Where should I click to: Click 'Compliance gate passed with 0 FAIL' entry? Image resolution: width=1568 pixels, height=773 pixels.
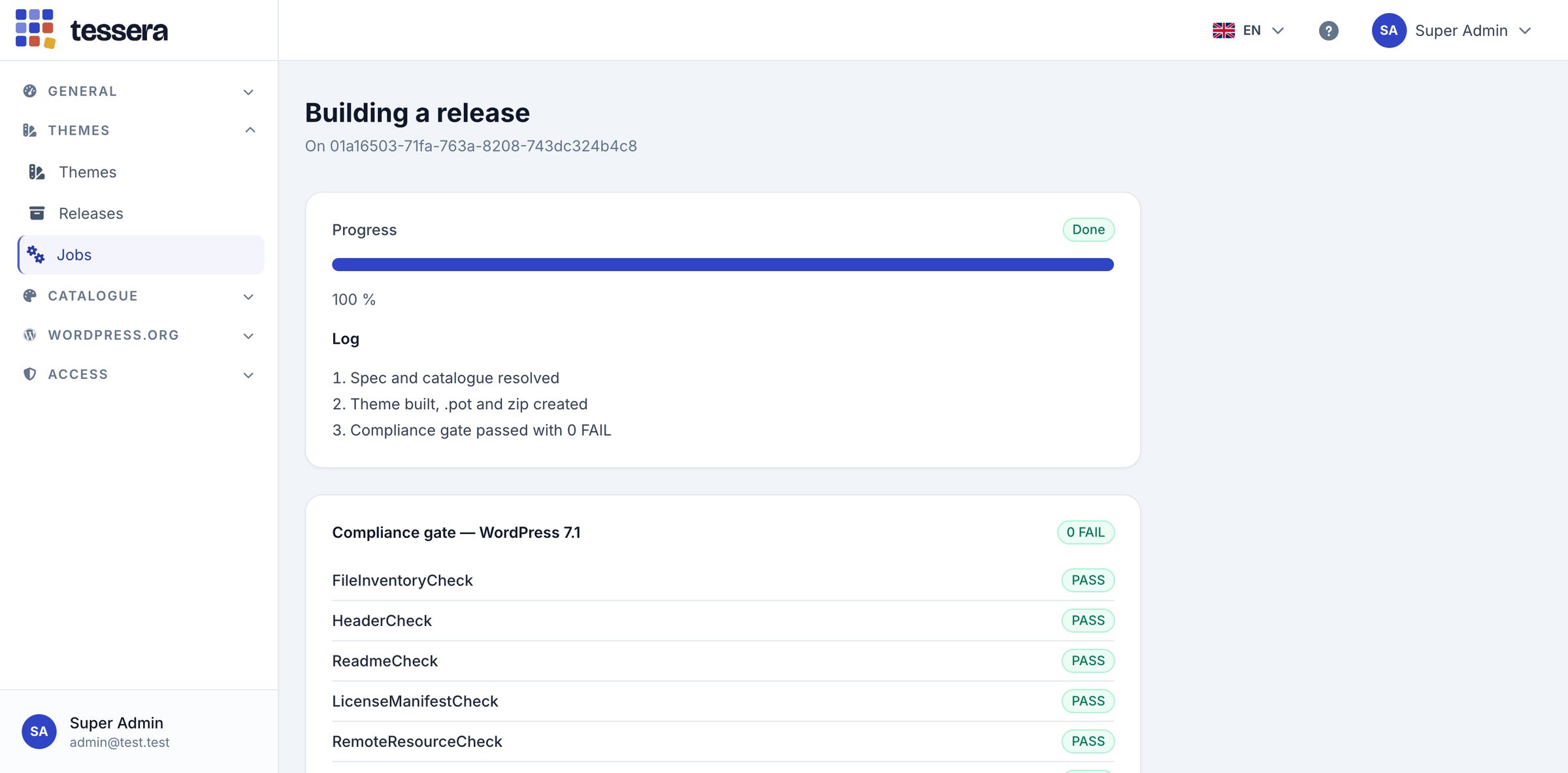[x=481, y=430]
